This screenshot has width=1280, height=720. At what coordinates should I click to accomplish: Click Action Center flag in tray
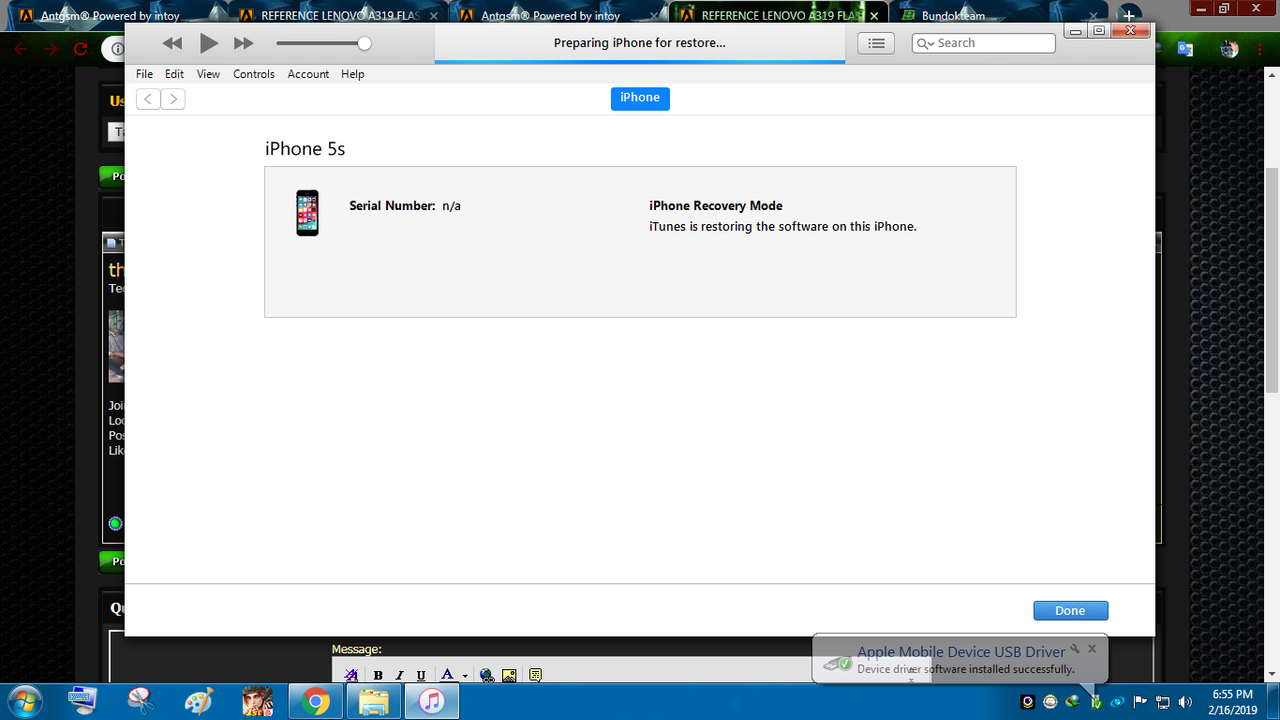(1140, 701)
